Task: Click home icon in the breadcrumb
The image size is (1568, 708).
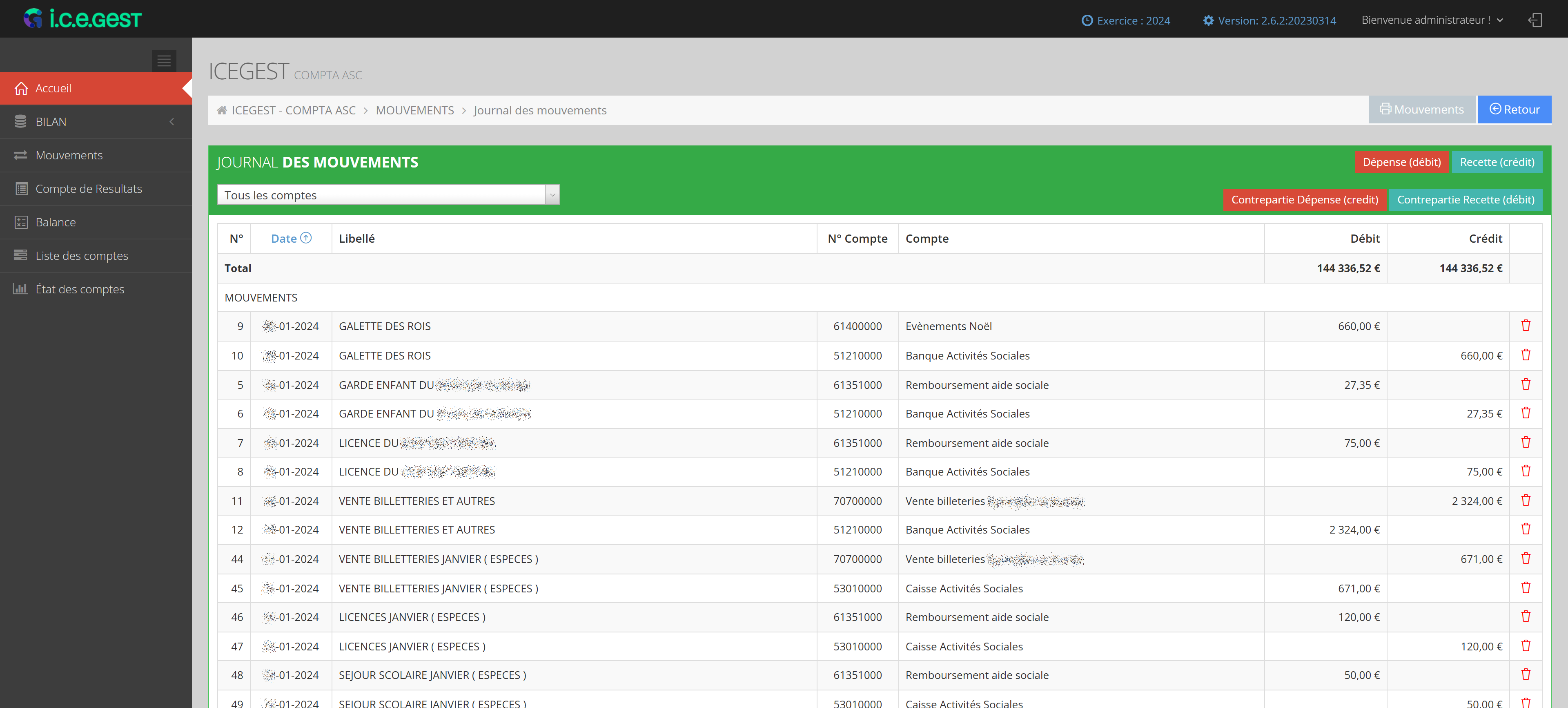Action: (222, 110)
